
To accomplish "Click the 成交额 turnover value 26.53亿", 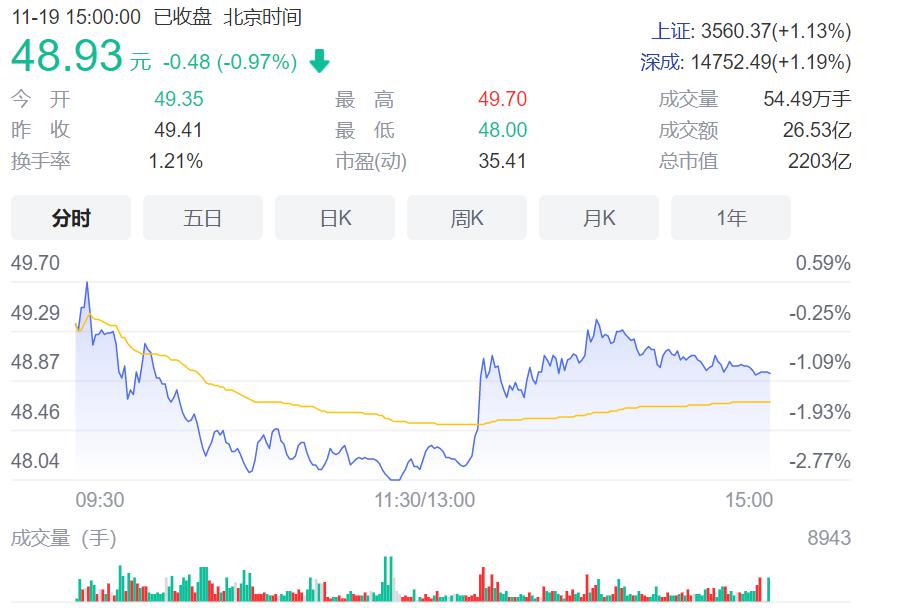I will click(x=816, y=130).
